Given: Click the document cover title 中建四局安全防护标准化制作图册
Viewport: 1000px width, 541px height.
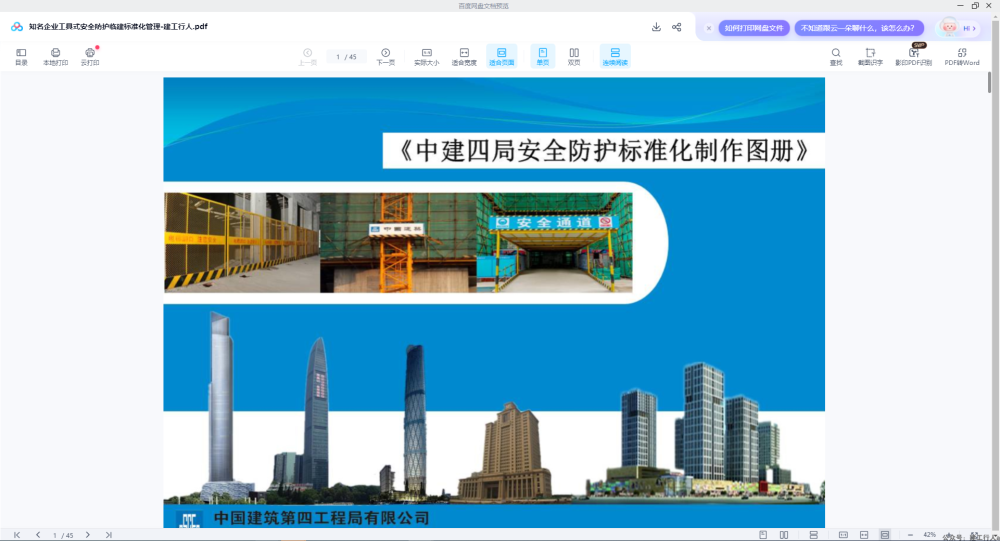Looking at the screenshot, I should click(x=603, y=151).
